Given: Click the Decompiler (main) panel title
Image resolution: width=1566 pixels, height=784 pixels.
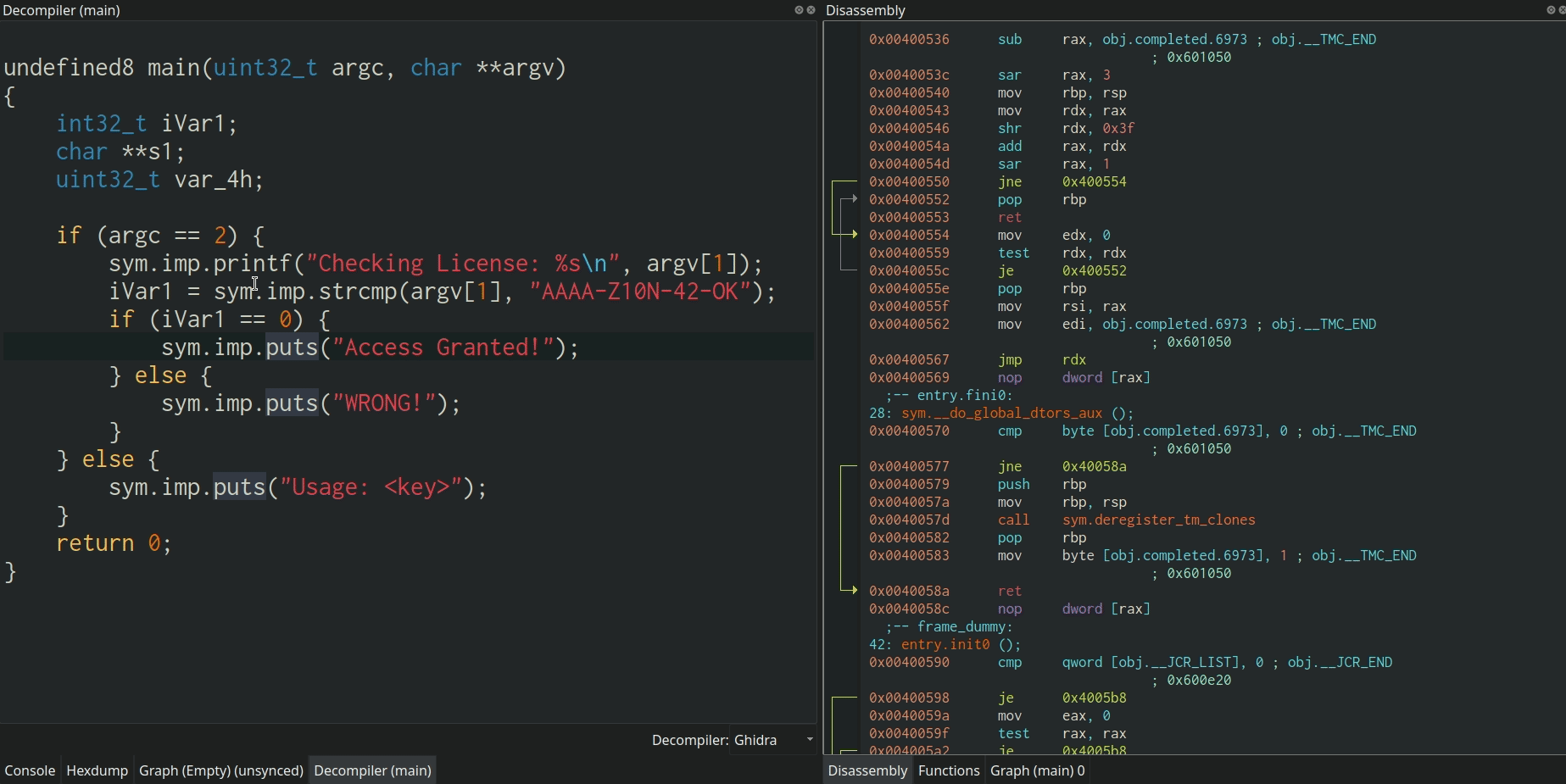Looking at the screenshot, I should coord(62,10).
